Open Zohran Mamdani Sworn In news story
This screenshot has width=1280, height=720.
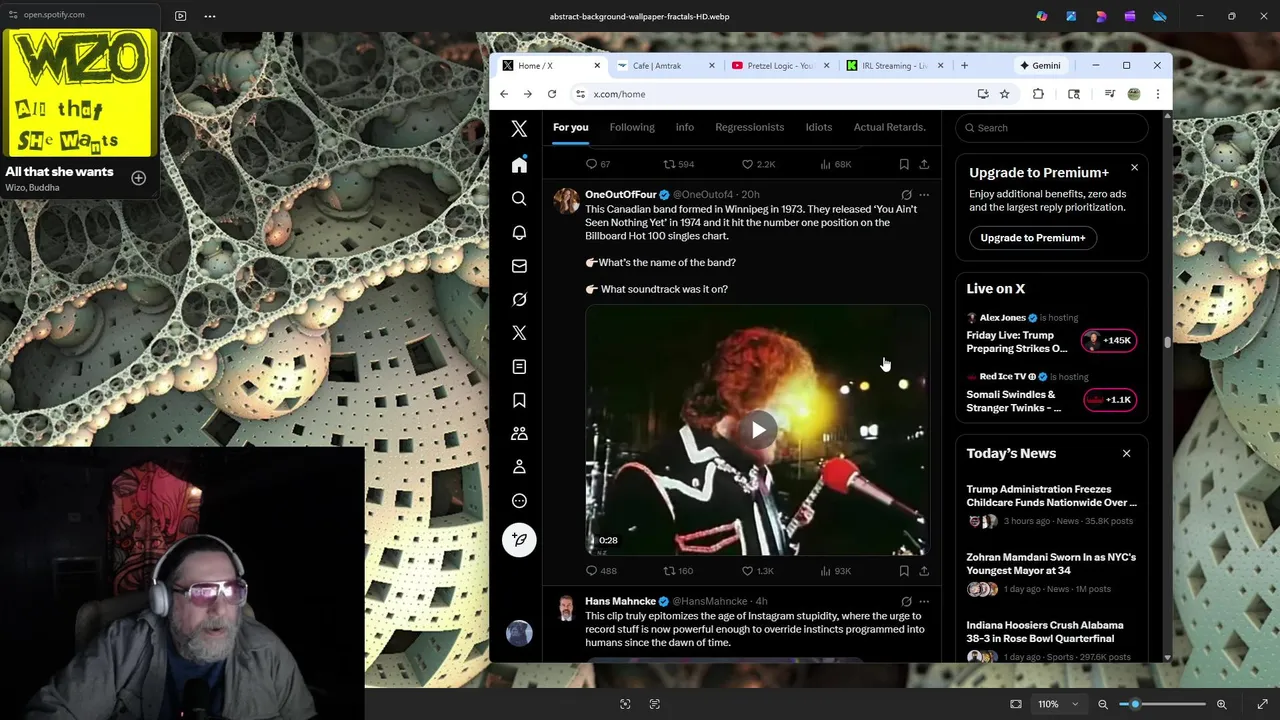1051,564
